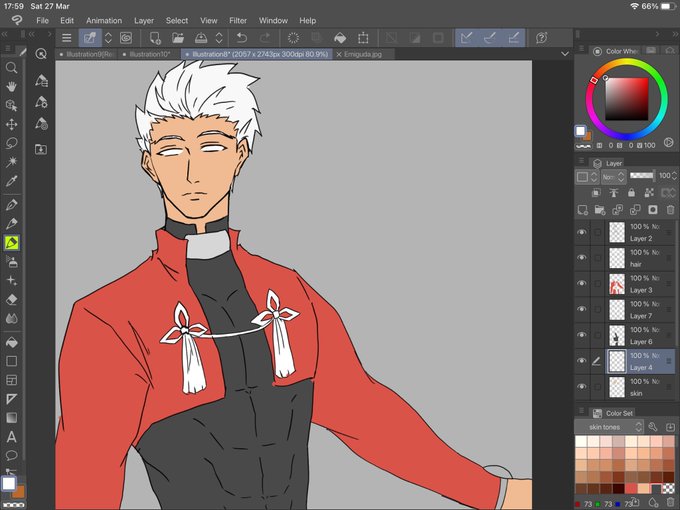Image resolution: width=680 pixels, height=510 pixels.
Task: Open the blending mode dropdown
Action: click(614, 177)
